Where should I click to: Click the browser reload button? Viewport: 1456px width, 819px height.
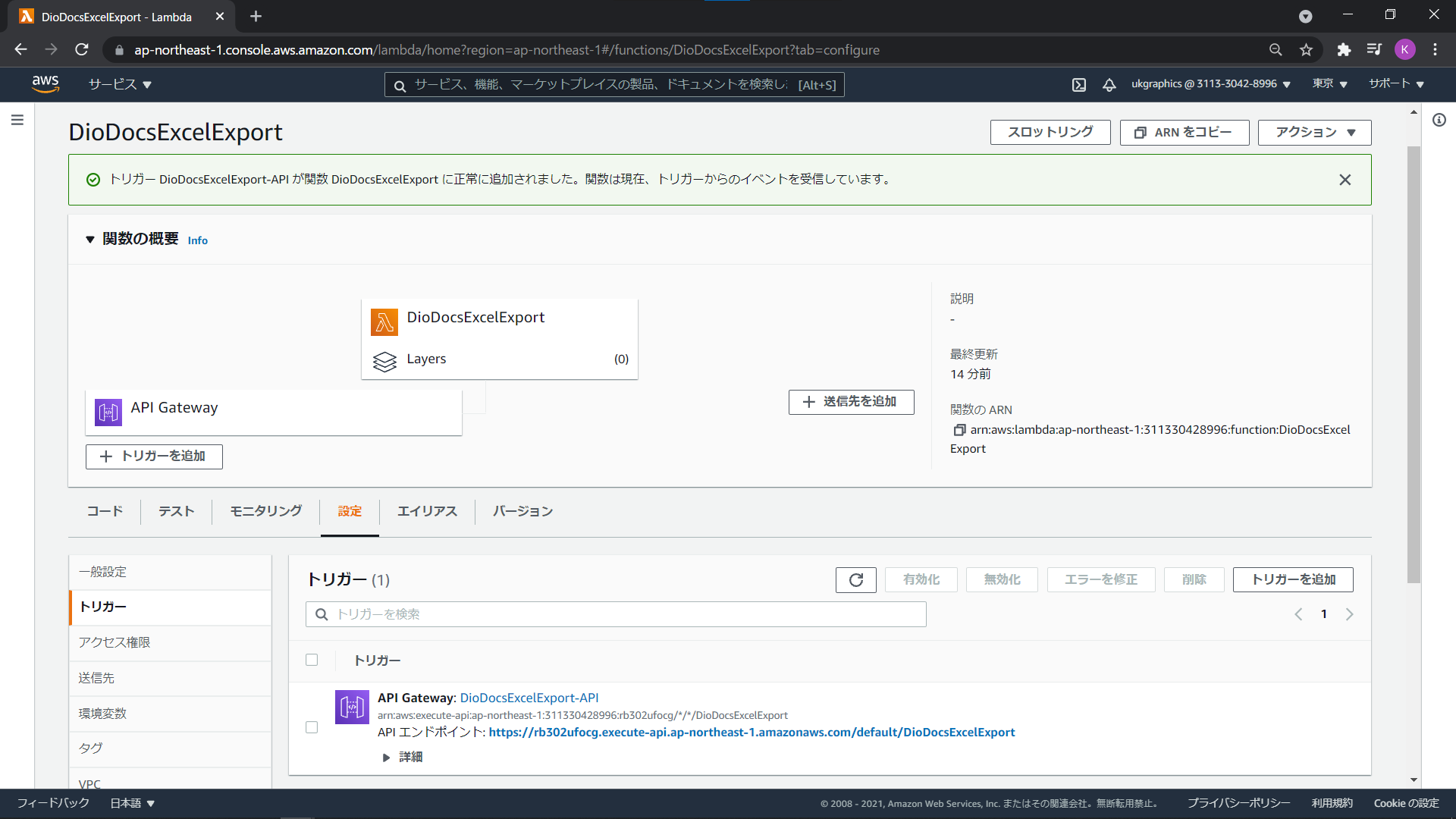pyautogui.click(x=82, y=50)
